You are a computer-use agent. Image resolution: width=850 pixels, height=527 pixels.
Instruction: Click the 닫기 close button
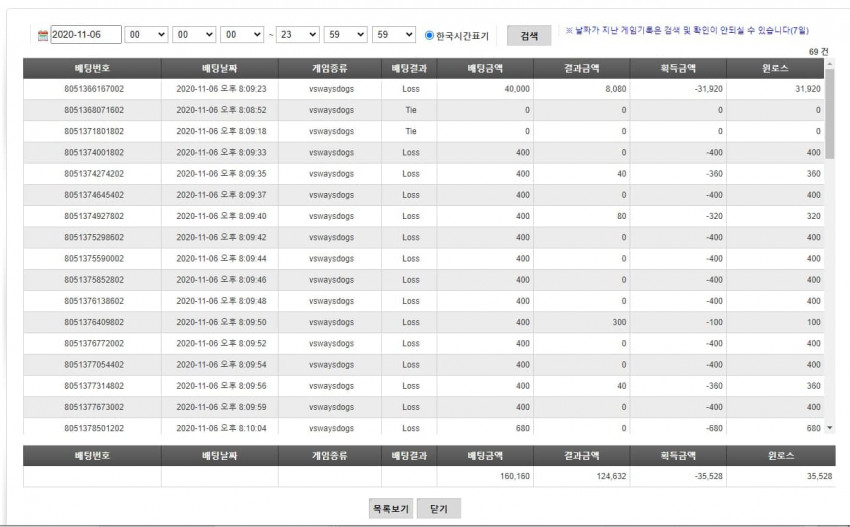(439, 509)
